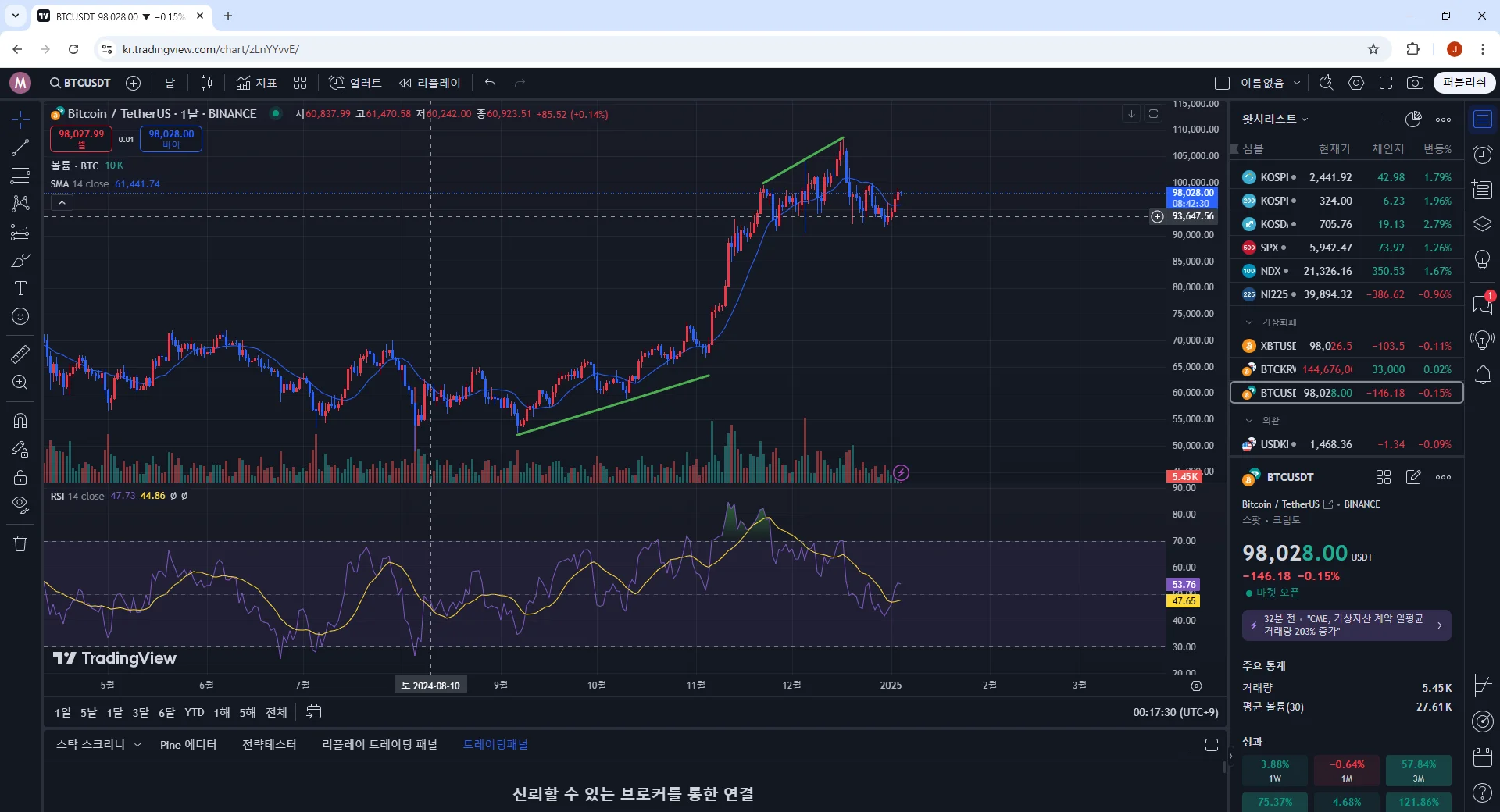This screenshot has width=1500, height=812.
Task: Select the brush drawing tool
Action: click(x=20, y=260)
